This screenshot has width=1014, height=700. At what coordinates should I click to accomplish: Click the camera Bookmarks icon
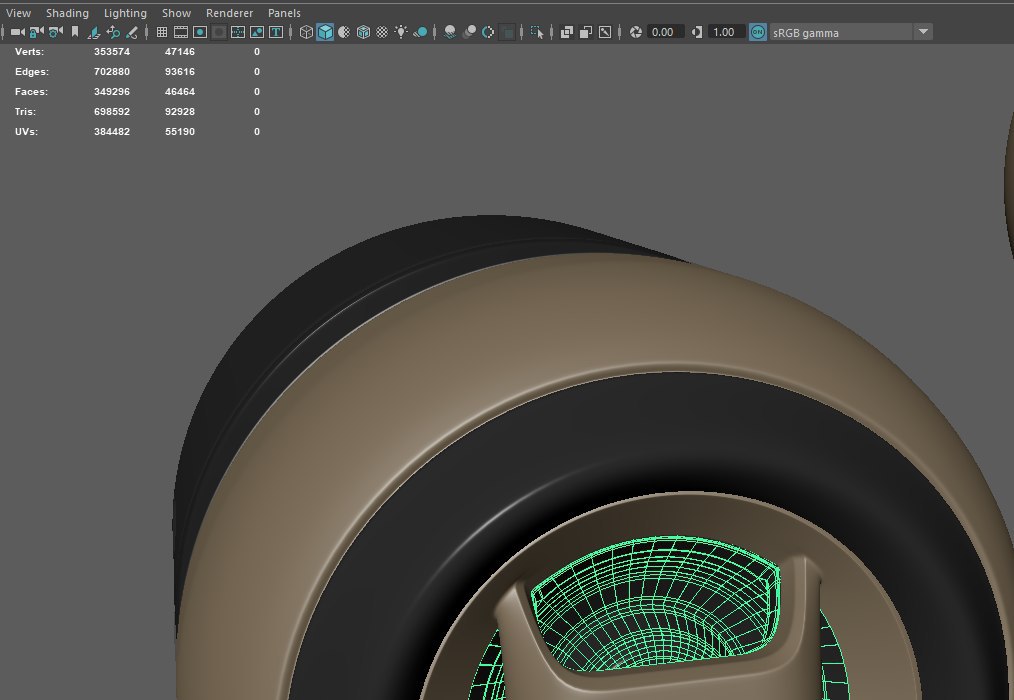[x=75, y=32]
